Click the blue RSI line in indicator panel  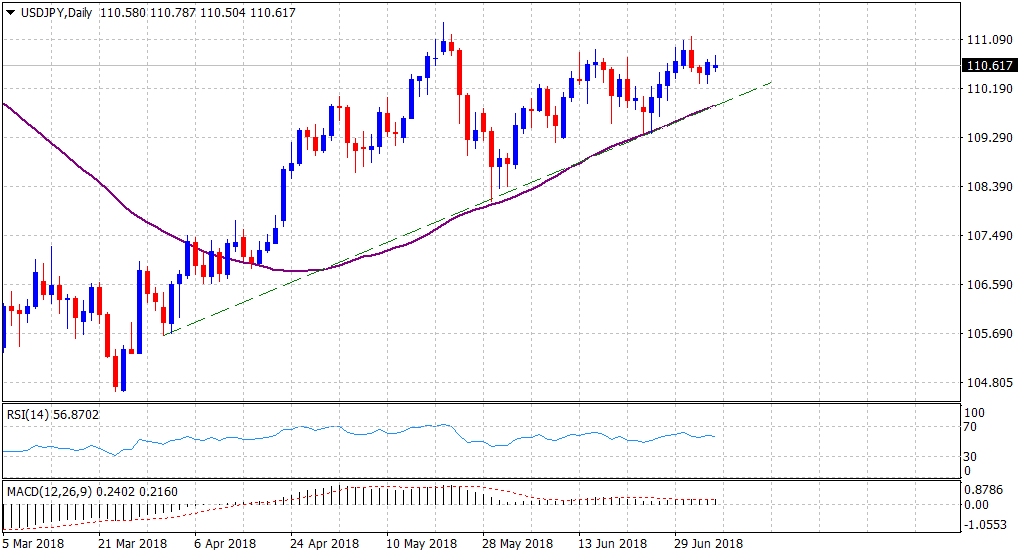pyautogui.click(x=300, y=431)
